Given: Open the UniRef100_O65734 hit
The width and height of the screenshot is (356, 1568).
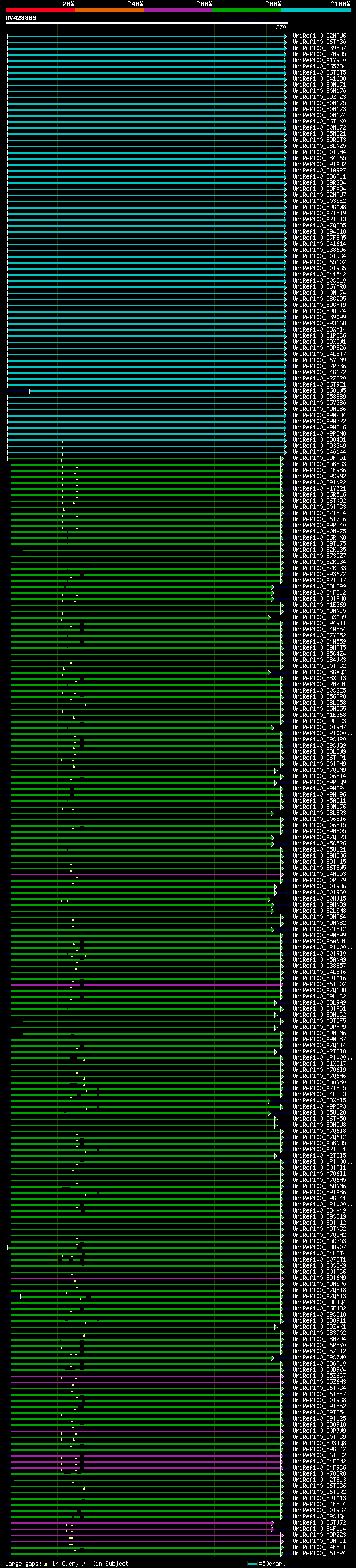Looking at the screenshot, I should pos(319,66).
